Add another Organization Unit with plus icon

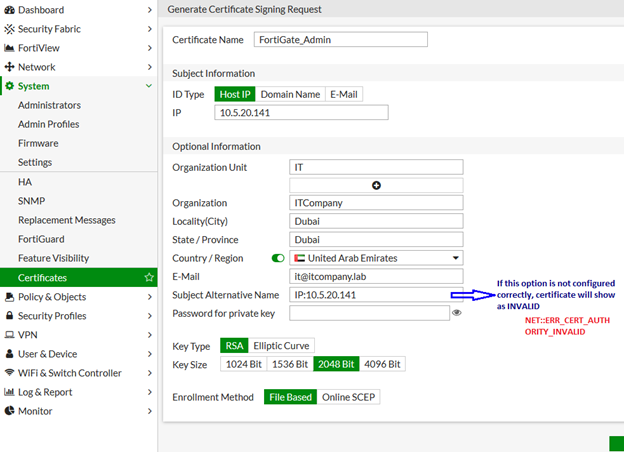pyautogui.click(x=376, y=185)
